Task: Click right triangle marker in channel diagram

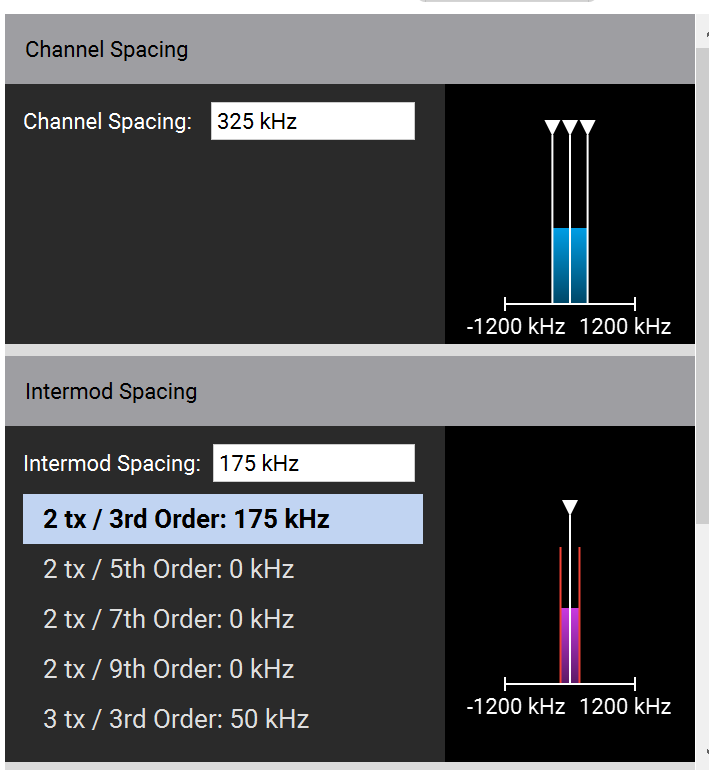Action: tap(588, 127)
